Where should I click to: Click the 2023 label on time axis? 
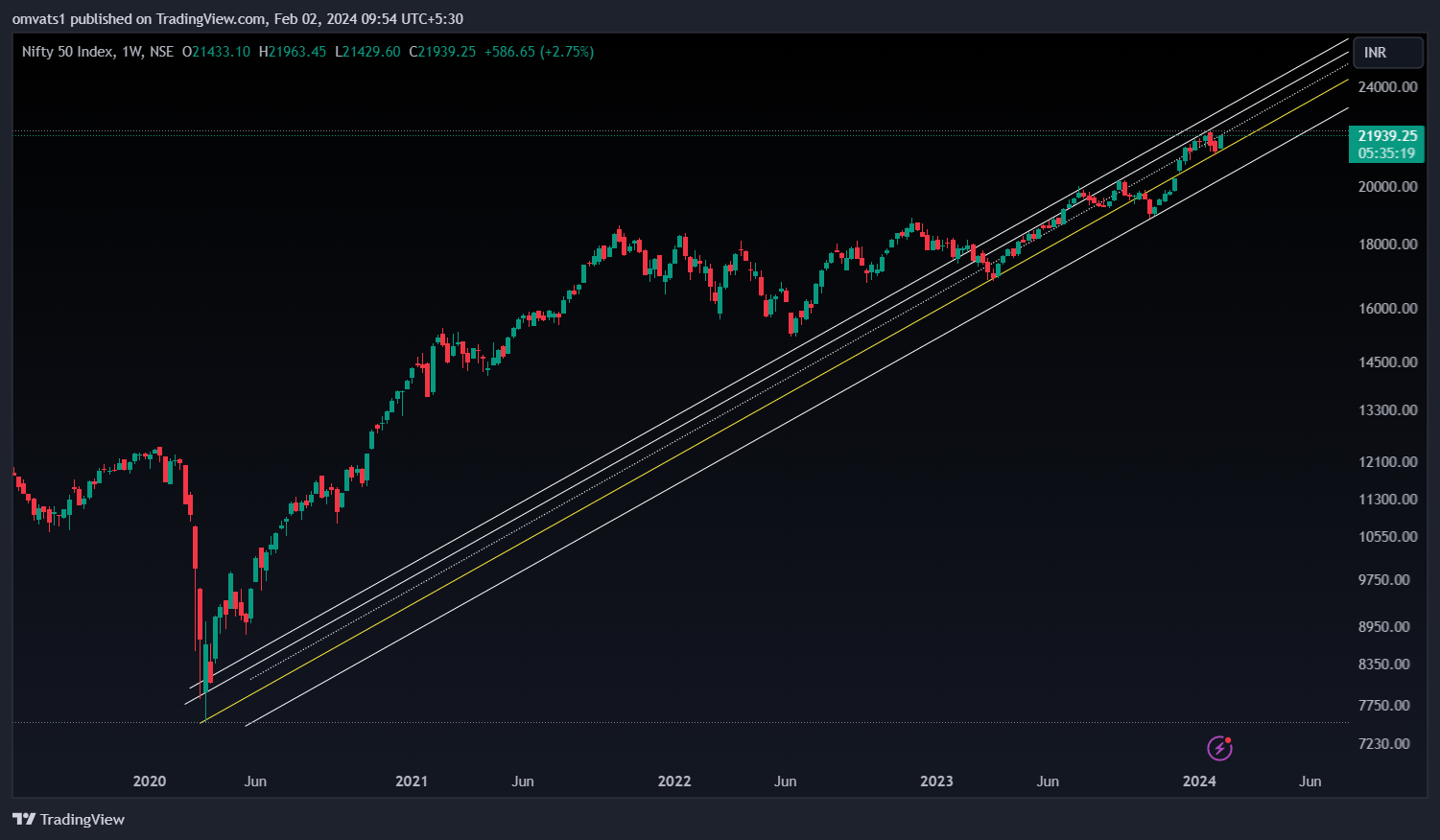pyautogui.click(x=936, y=781)
